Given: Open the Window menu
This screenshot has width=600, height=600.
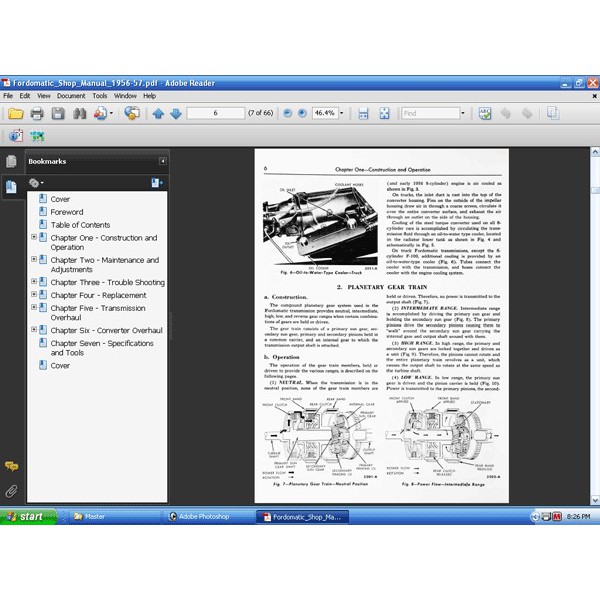Looking at the screenshot, I should tap(125, 96).
